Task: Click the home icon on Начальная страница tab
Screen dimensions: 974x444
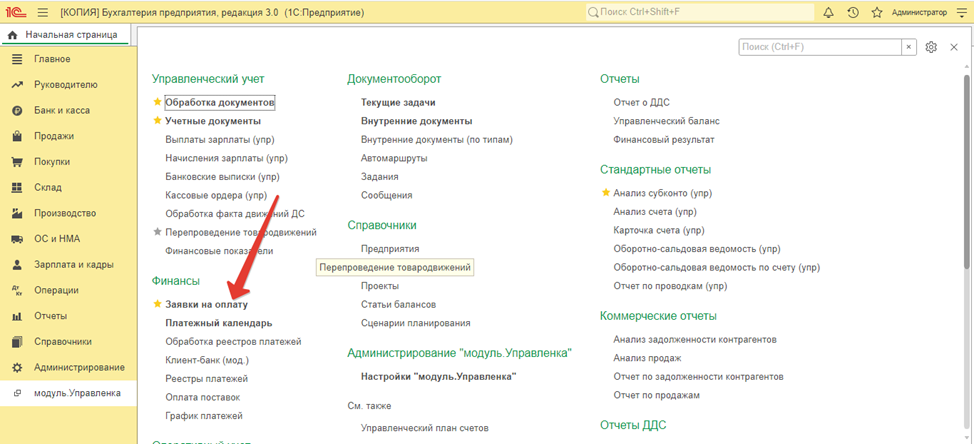Action: [x=12, y=36]
